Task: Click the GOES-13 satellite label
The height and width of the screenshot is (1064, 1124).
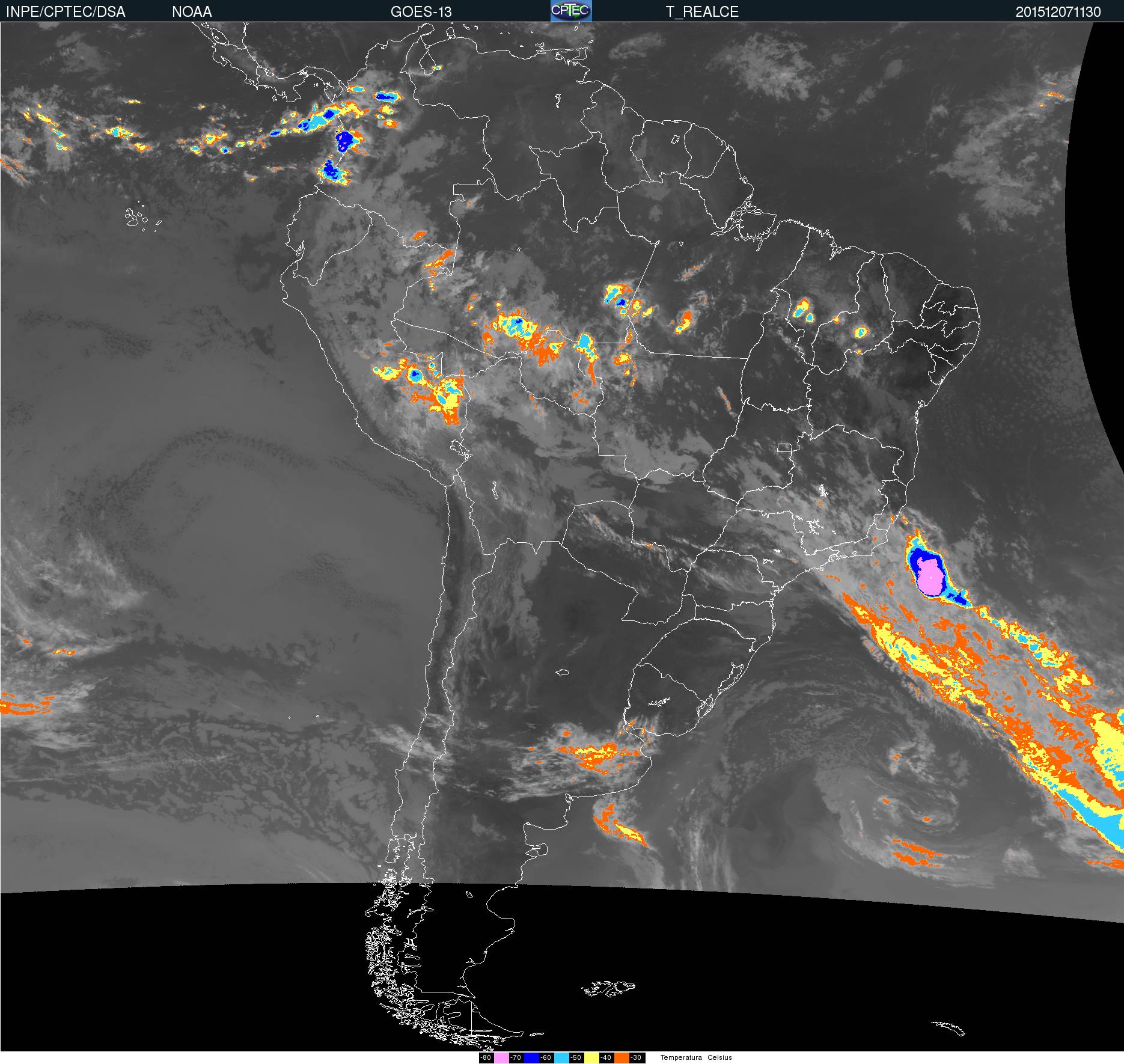Action: pos(421,12)
